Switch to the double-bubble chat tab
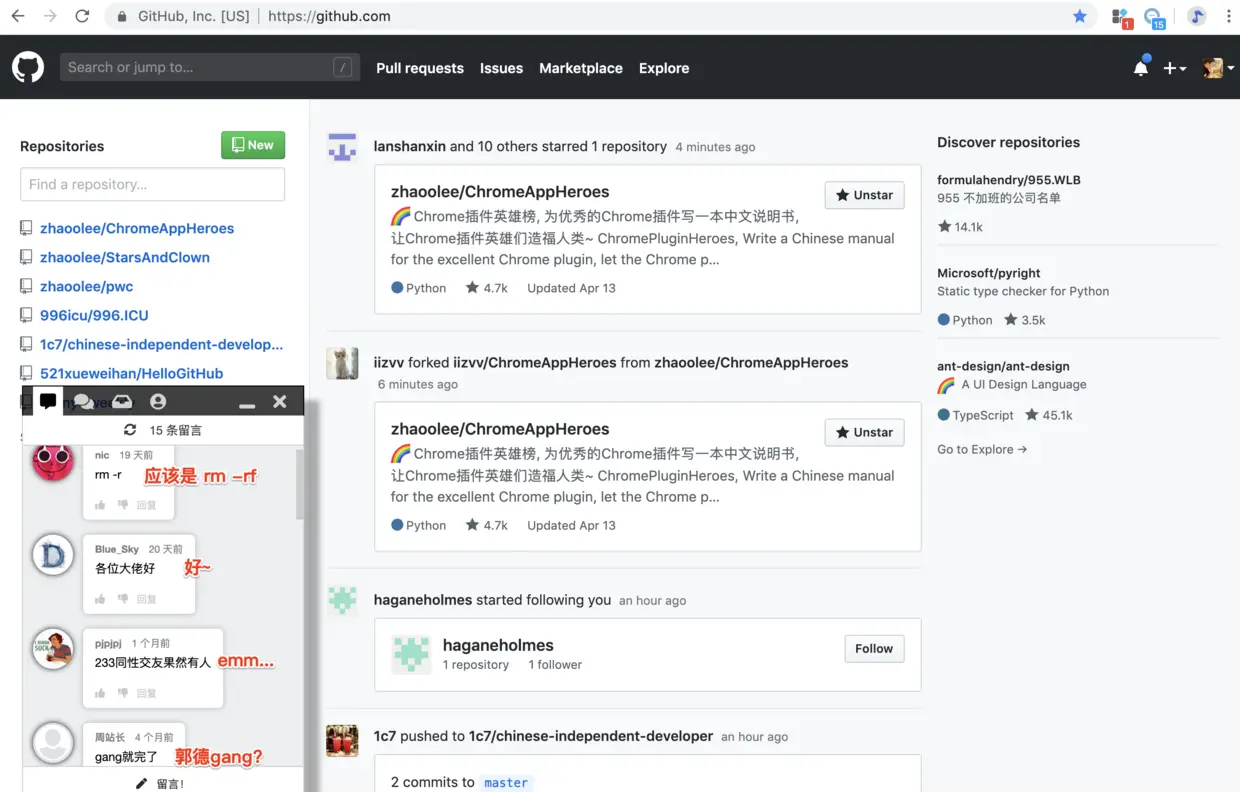The height and width of the screenshot is (792, 1240). click(84, 401)
